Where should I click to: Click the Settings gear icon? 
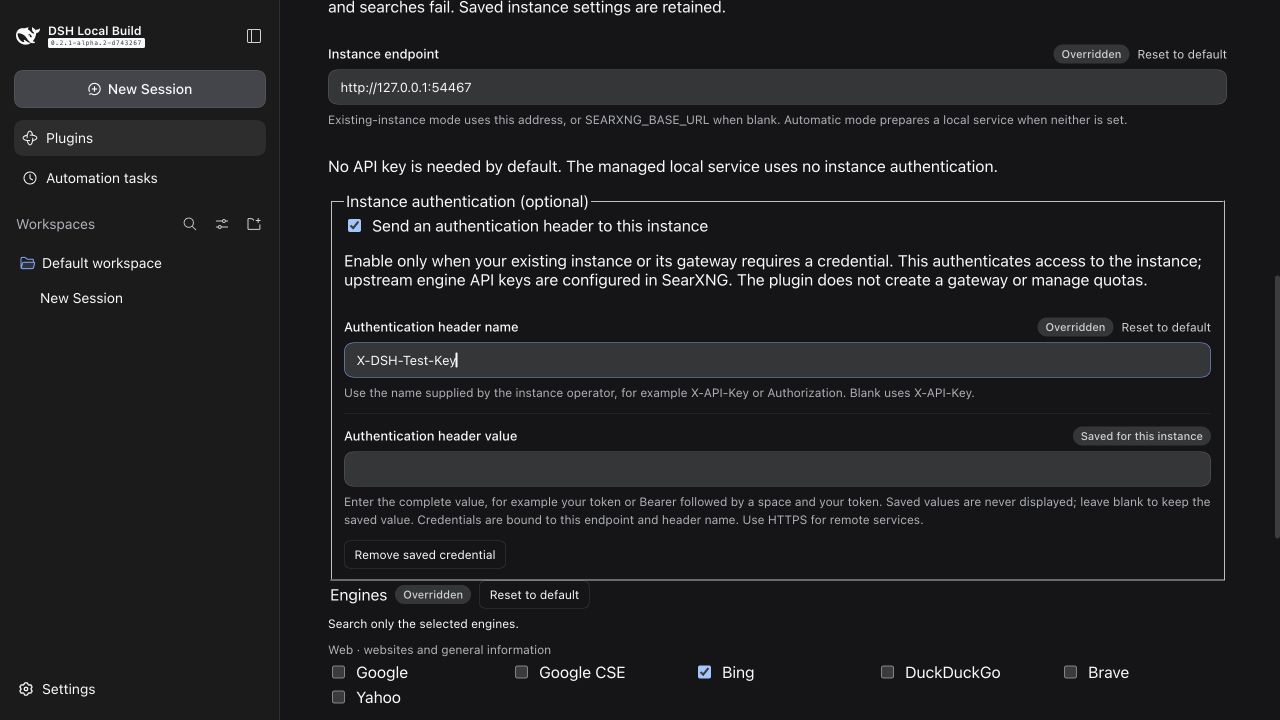point(26,689)
